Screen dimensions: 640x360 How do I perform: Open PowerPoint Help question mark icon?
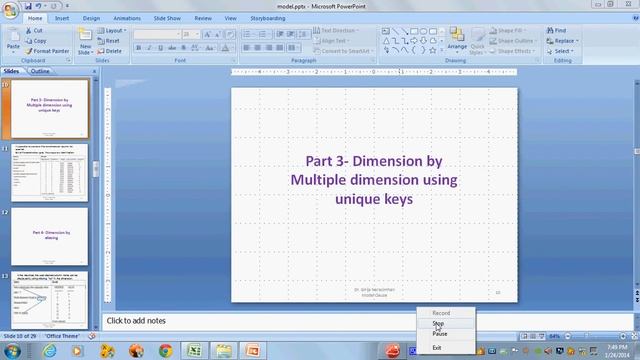(636, 18)
